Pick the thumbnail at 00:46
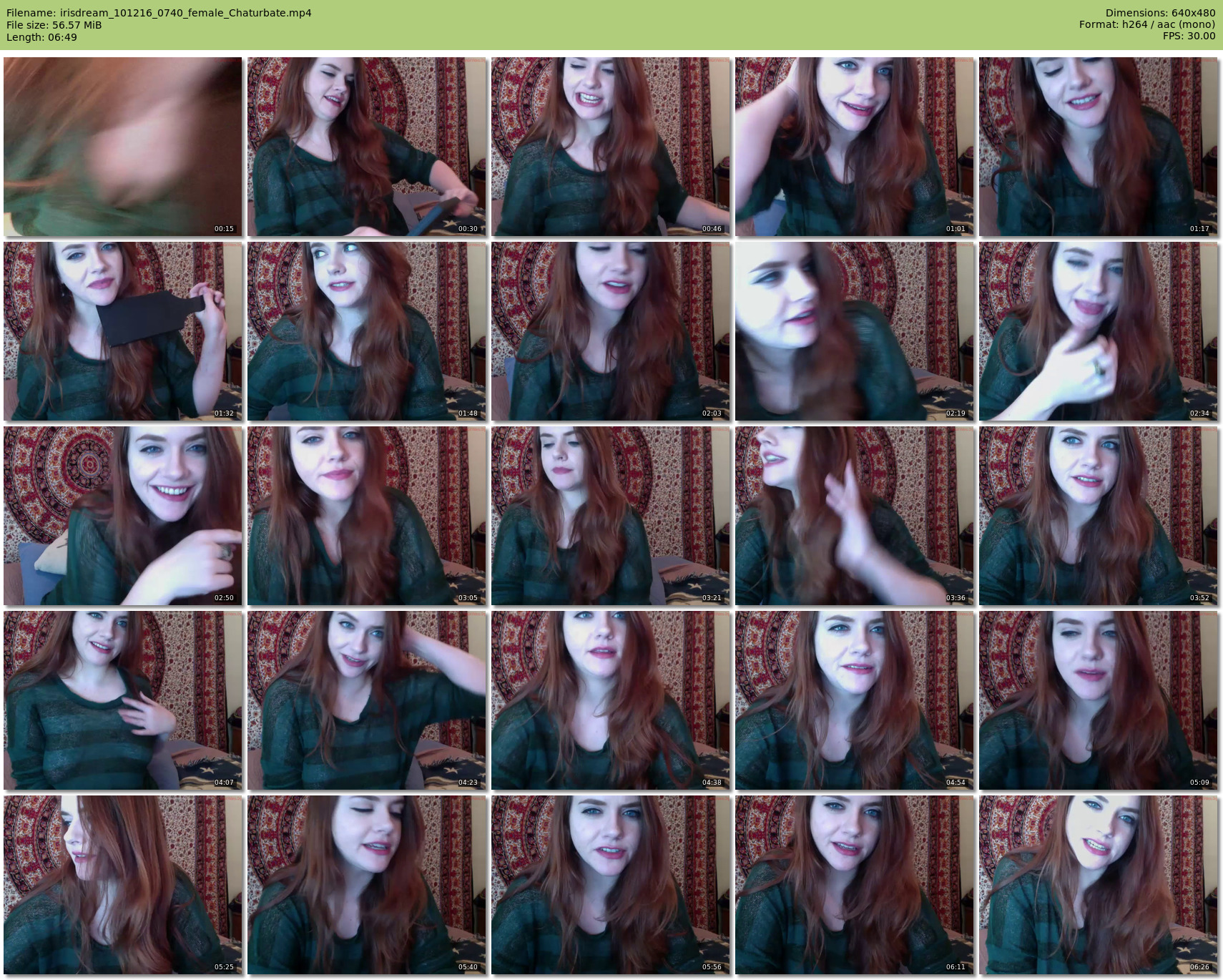Viewport: 1223px width, 980px height. click(x=611, y=147)
